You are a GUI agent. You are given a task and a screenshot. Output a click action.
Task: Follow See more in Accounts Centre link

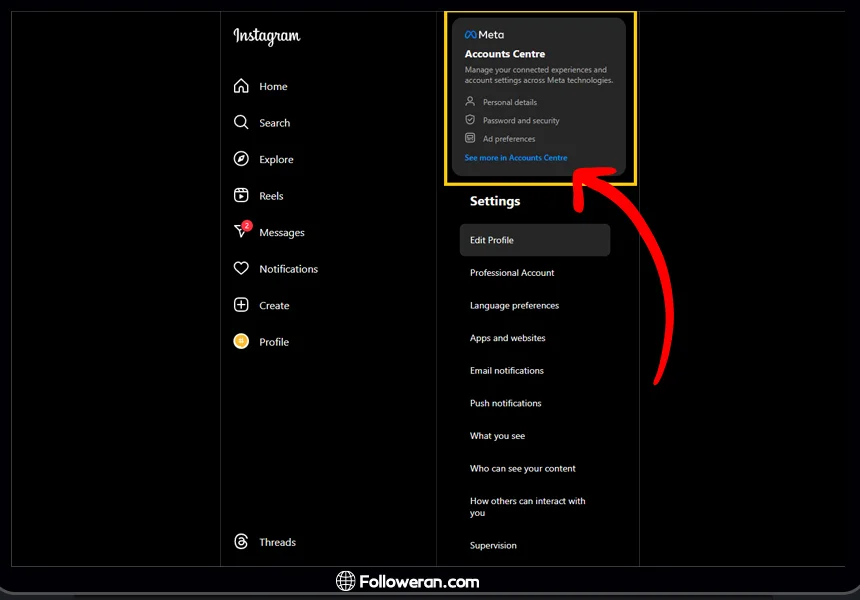pos(515,158)
